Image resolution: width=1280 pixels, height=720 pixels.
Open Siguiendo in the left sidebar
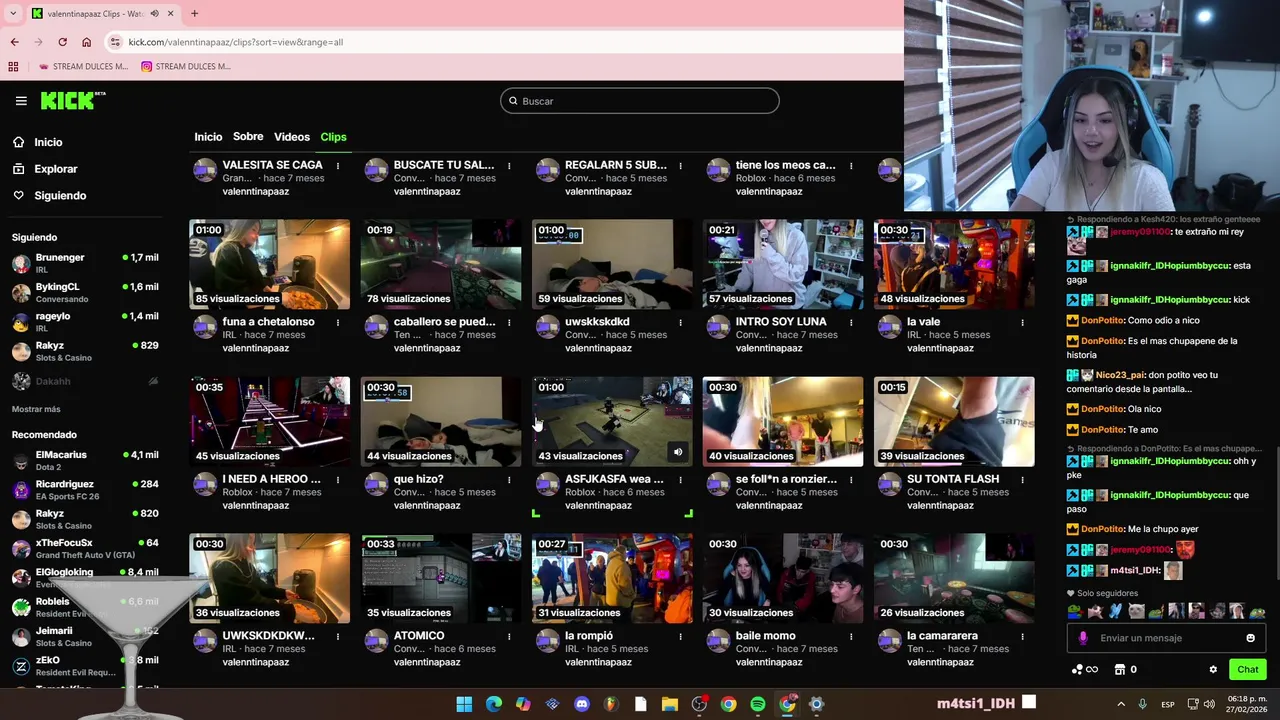[60, 196]
